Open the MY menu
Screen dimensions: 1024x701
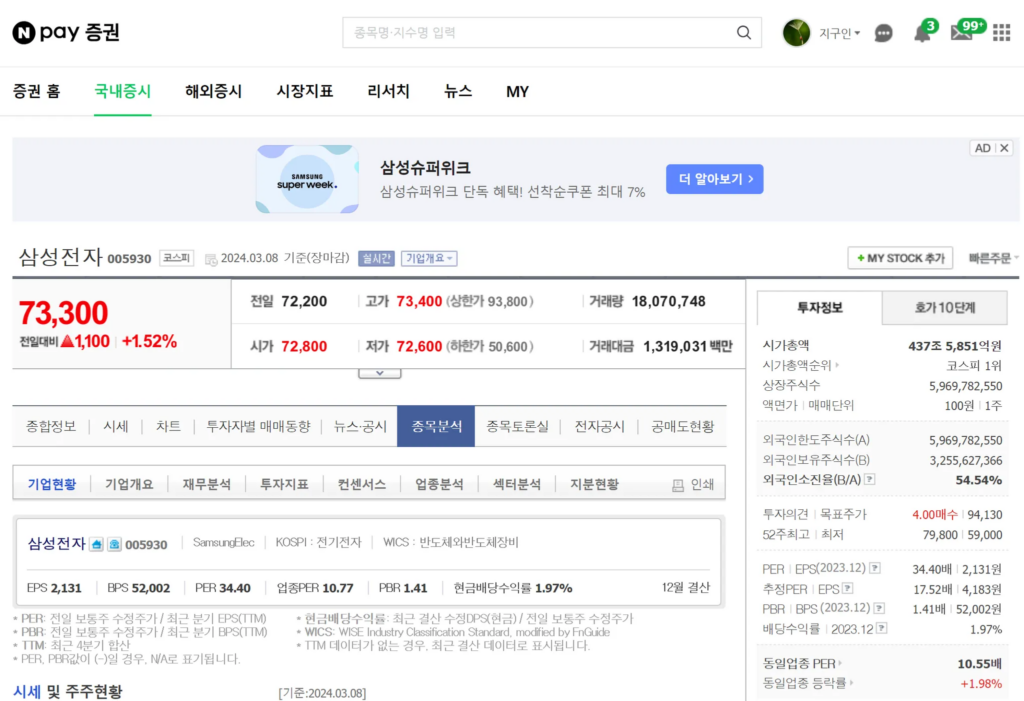point(517,91)
